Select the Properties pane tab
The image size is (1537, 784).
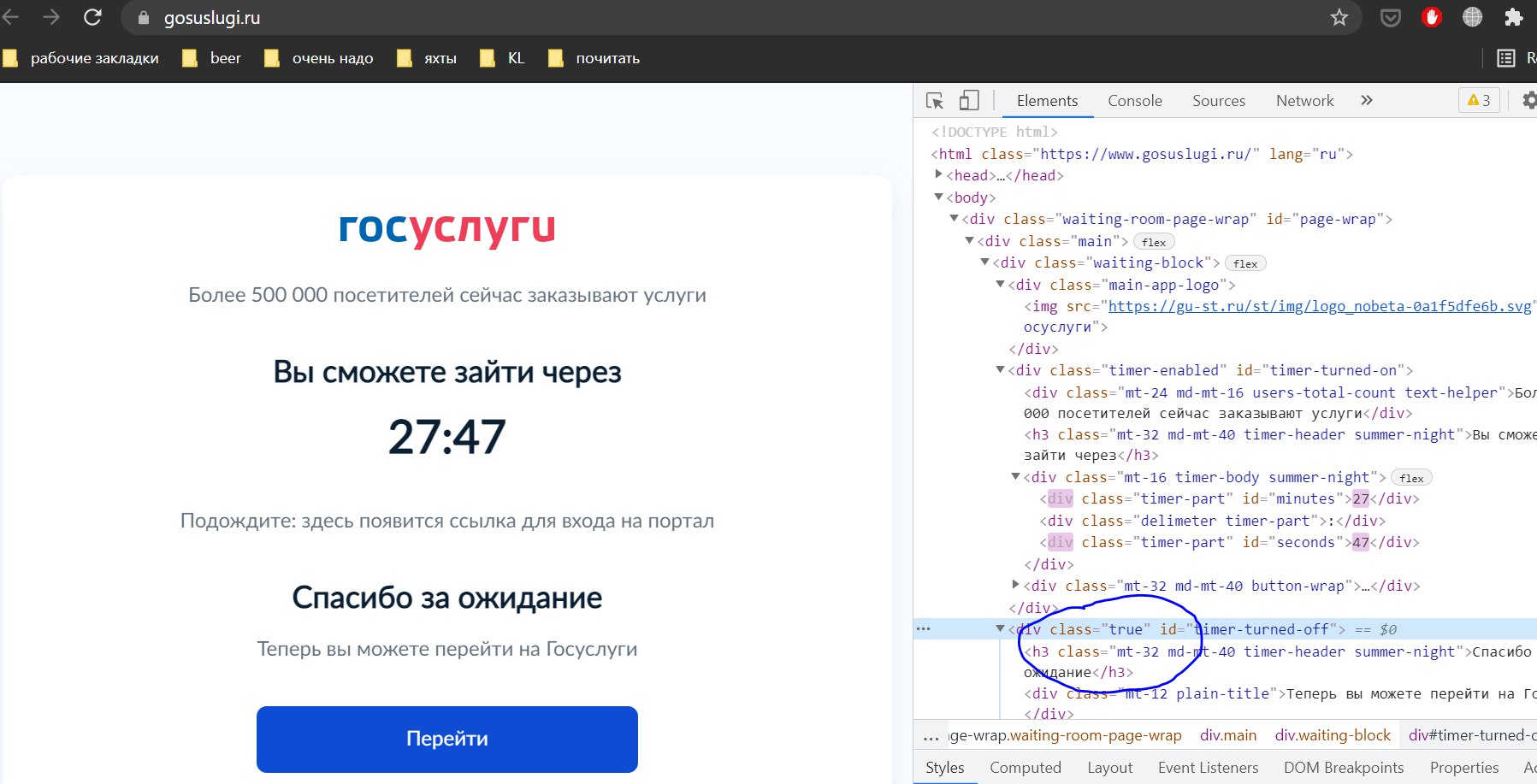tap(1464, 768)
